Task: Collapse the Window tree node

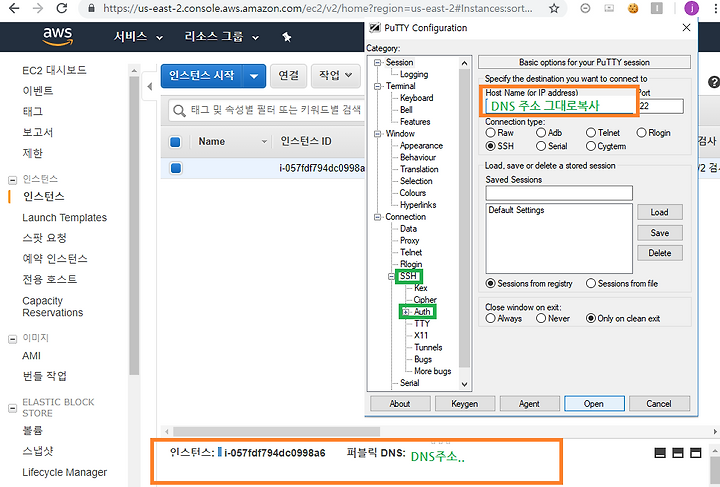Action: 377,134
